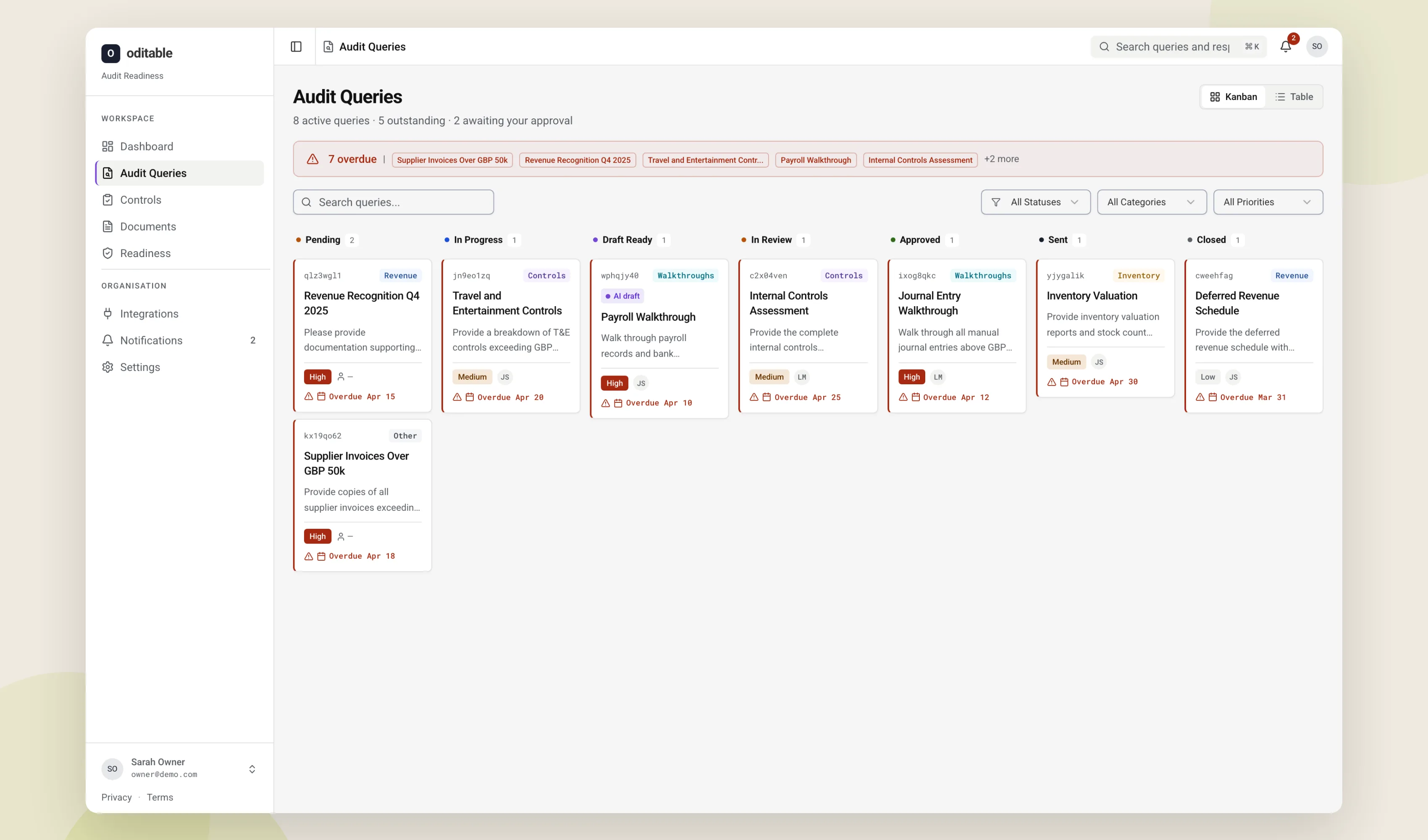Click the calendar icon beside Overdue Mar 31
1428x840 pixels.
1212,397
